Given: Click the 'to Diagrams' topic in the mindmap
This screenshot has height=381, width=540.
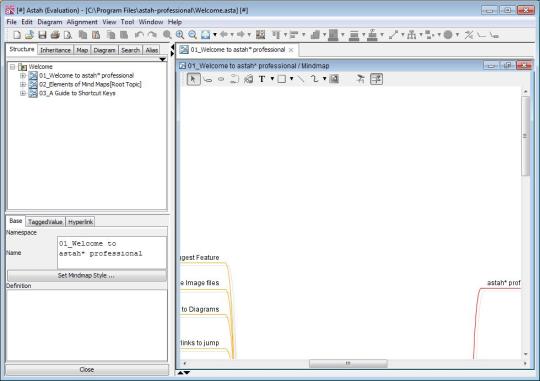Looking at the screenshot, I should tap(200, 309).
